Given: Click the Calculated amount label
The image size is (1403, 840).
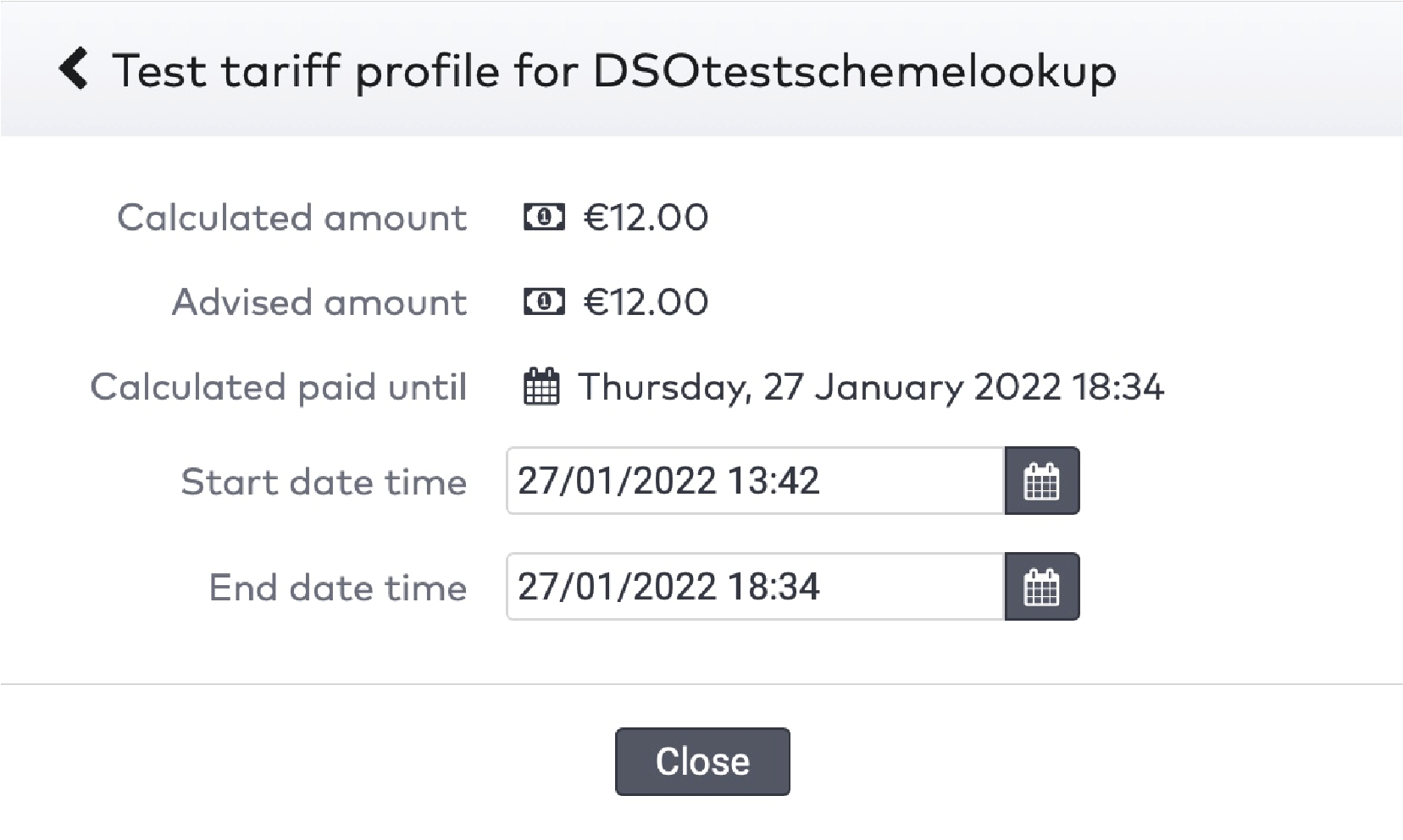Looking at the screenshot, I should pyautogui.click(x=291, y=218).
